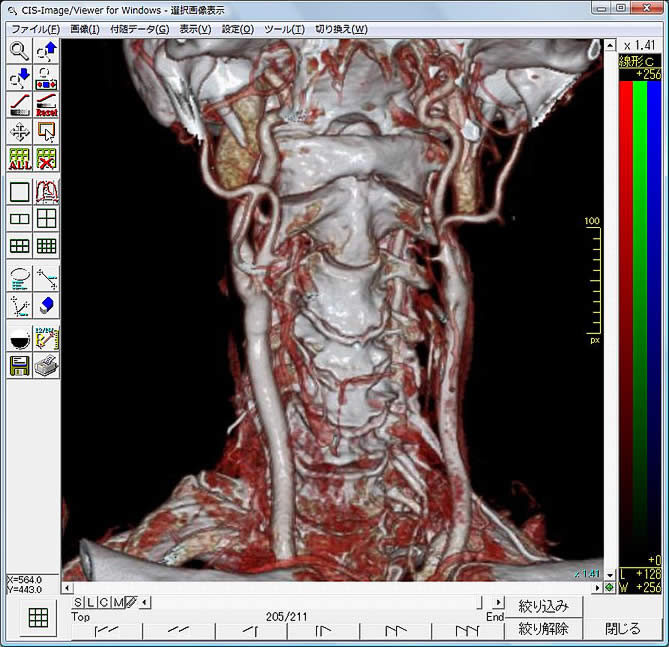This screenshot has width=669, height=647.
Task: Click the vertical scrollbar up arrow
Action: (x=610, y=44)
